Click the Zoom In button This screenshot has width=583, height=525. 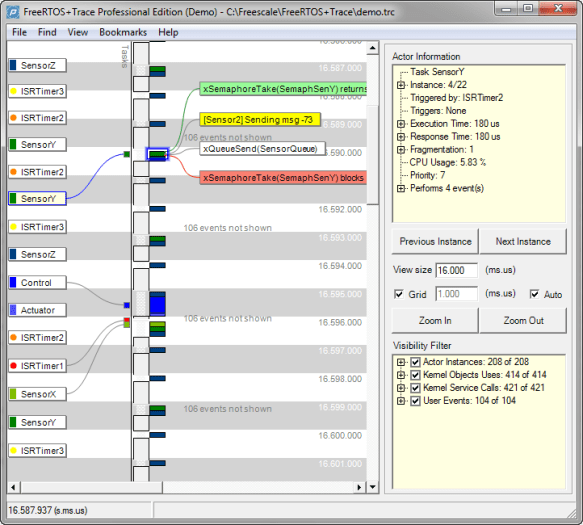point(435,321)
